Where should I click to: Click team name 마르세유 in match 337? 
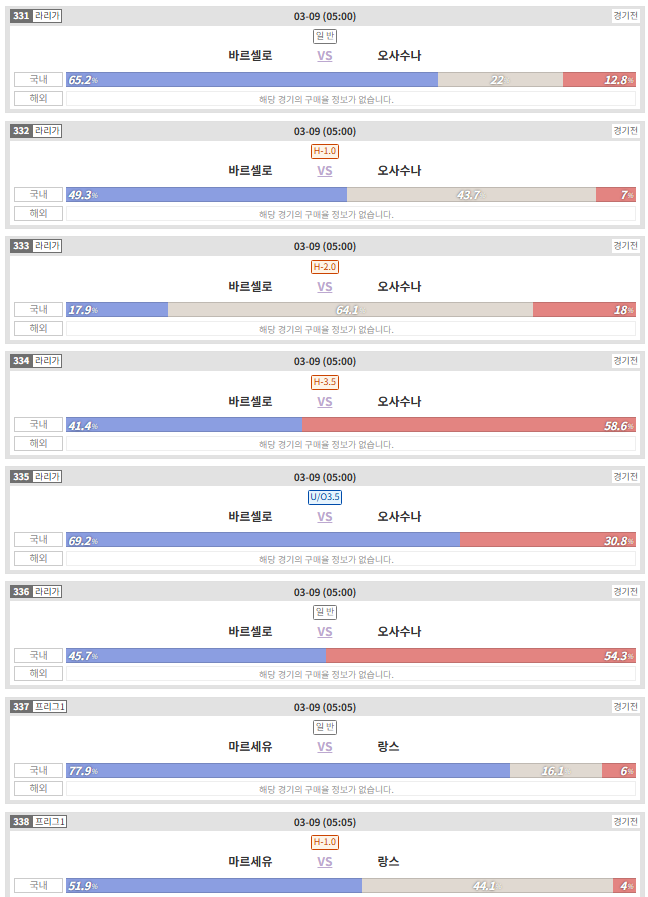(x=250, y=747)
